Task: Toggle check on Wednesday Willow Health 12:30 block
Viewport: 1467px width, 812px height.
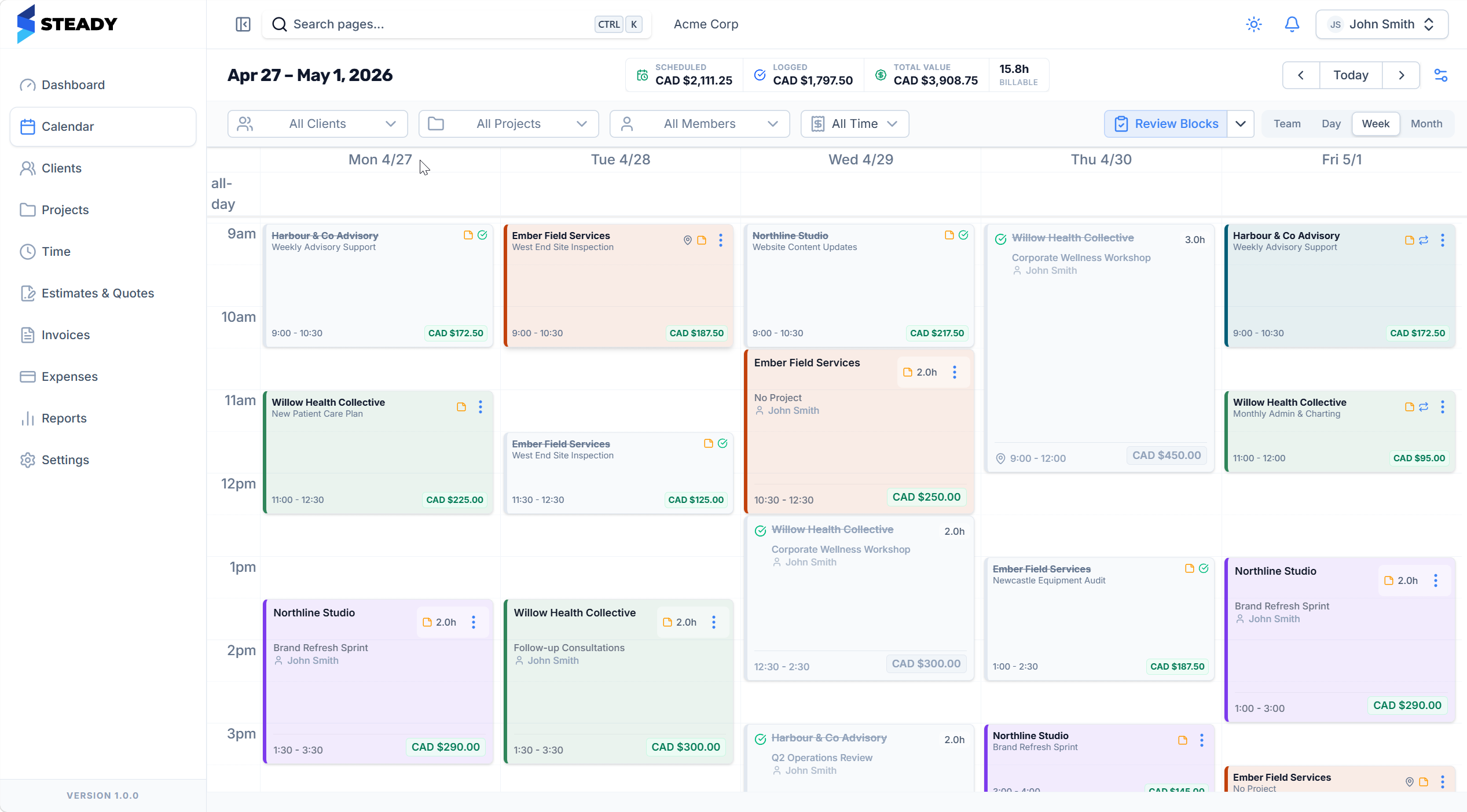Action: click(761, 531)
